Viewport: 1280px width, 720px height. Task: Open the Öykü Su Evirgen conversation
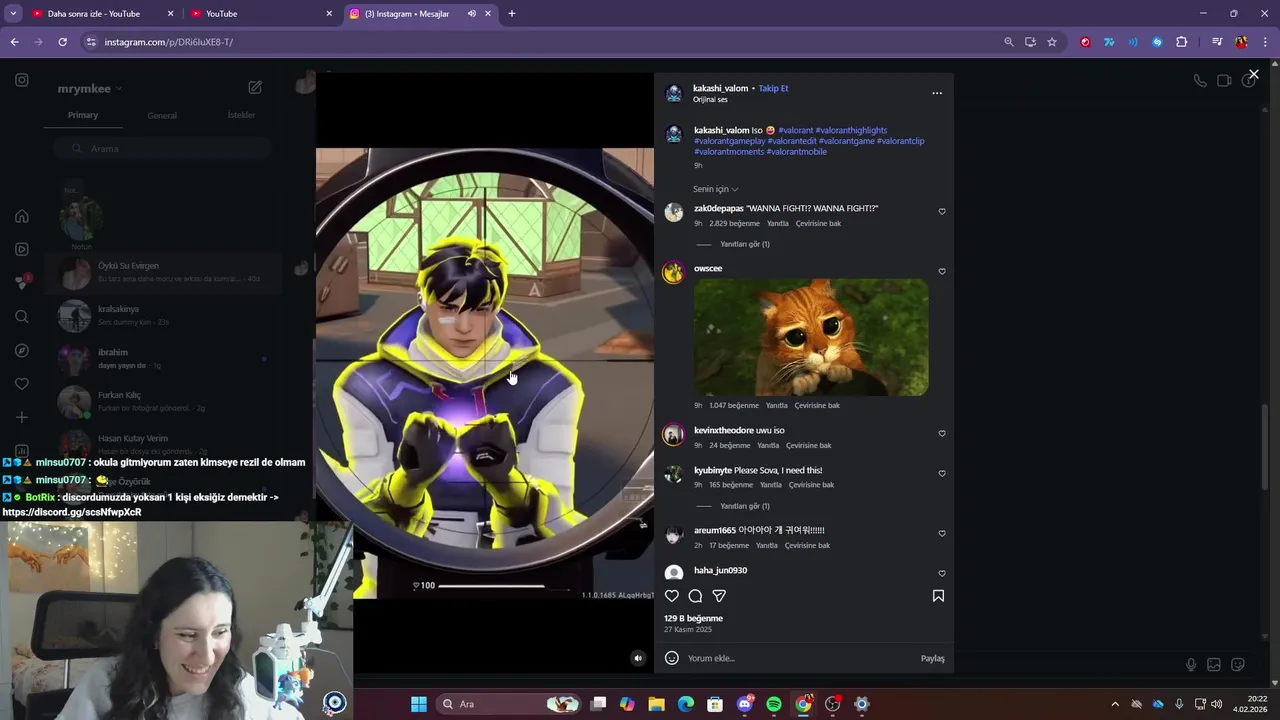click(163, 272)
